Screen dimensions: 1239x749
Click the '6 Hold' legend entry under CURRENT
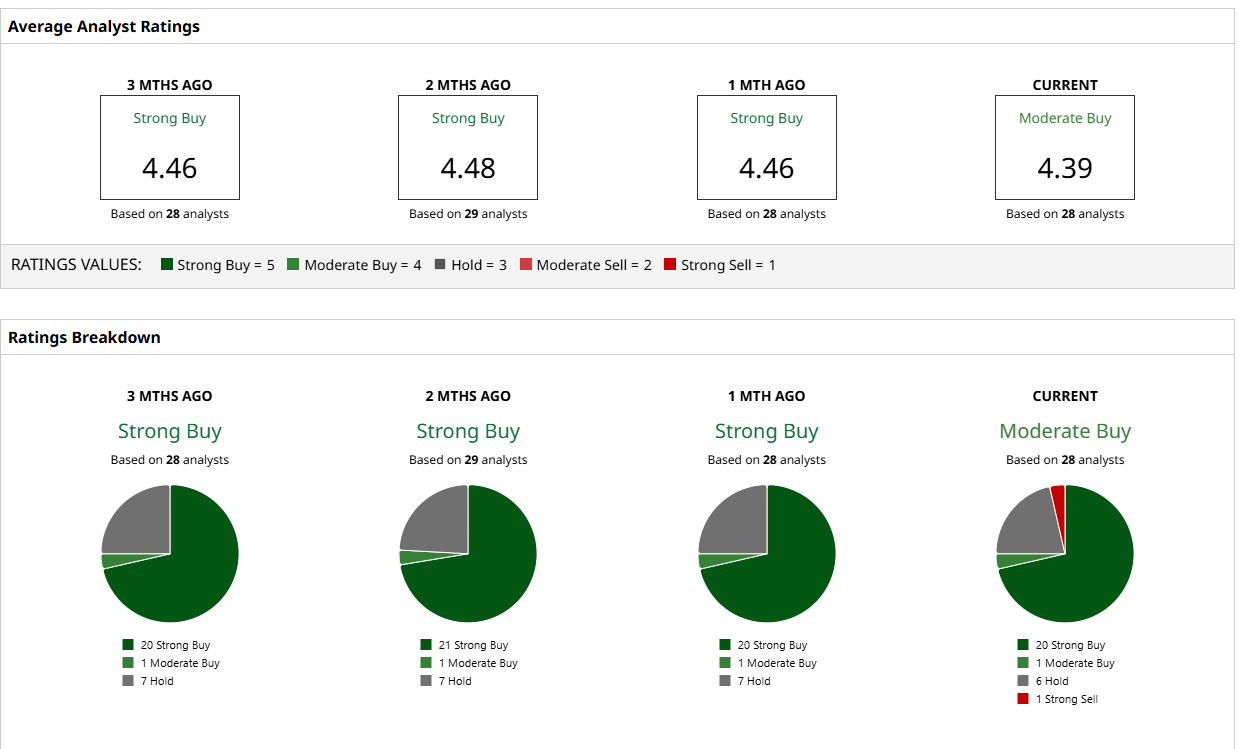[1043, 681]
